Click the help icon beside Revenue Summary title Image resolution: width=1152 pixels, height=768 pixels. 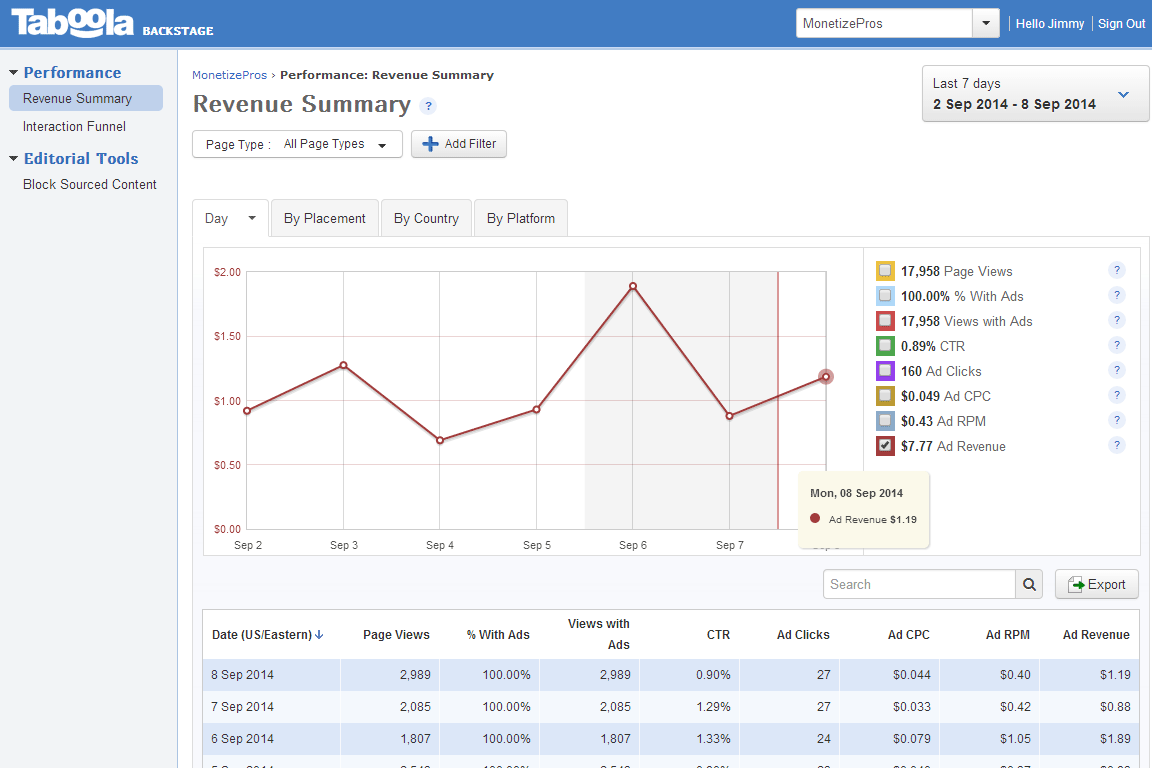[428, 106]
